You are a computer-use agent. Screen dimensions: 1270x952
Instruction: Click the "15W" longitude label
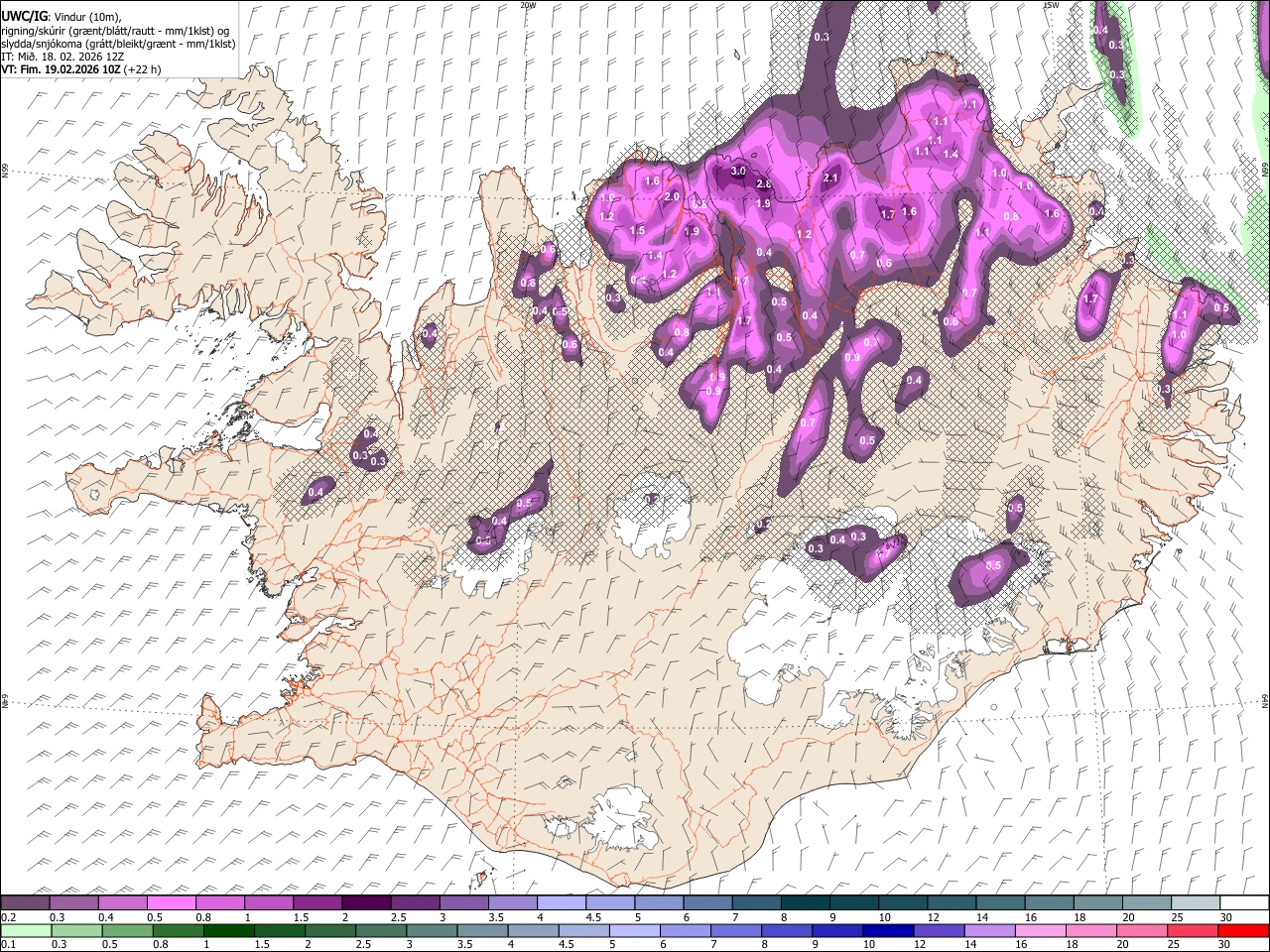1050,5
